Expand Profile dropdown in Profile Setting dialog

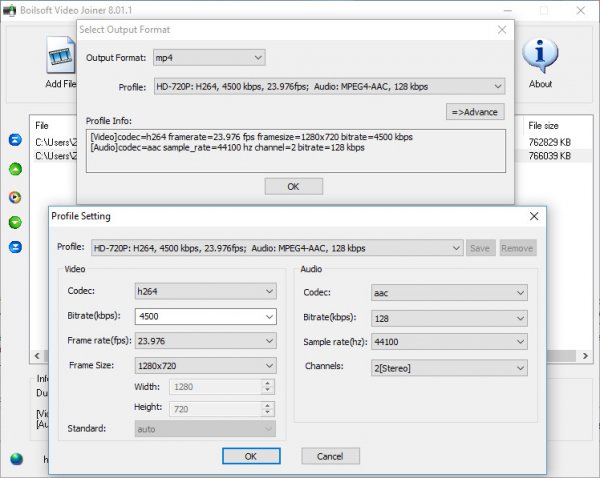(x=277, y=248)
